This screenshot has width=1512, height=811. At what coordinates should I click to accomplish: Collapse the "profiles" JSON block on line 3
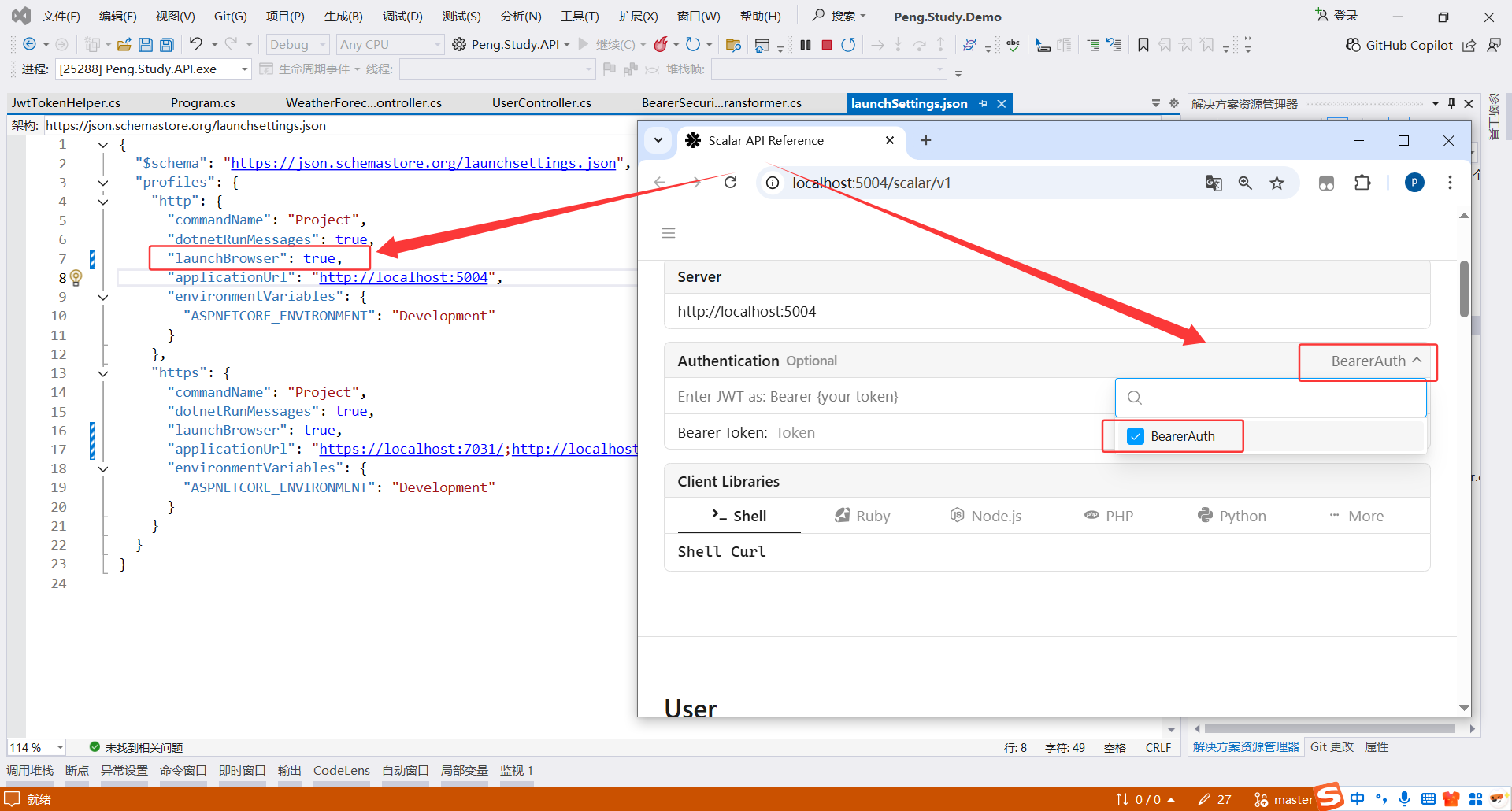[103, 183]
